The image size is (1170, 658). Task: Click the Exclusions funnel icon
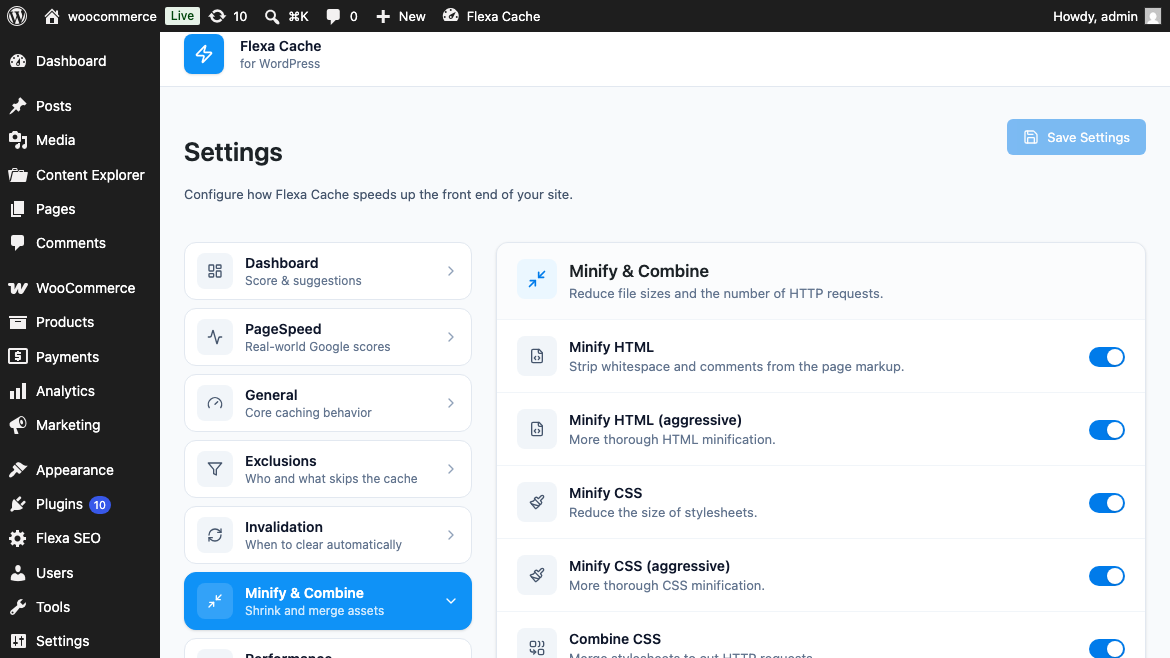[x=215, y=469]
